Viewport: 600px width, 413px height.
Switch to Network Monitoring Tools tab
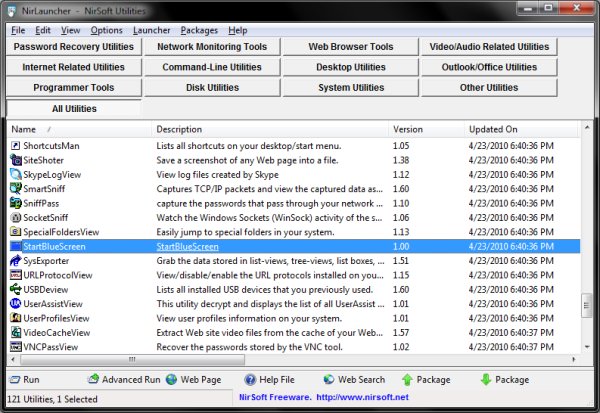212,47
